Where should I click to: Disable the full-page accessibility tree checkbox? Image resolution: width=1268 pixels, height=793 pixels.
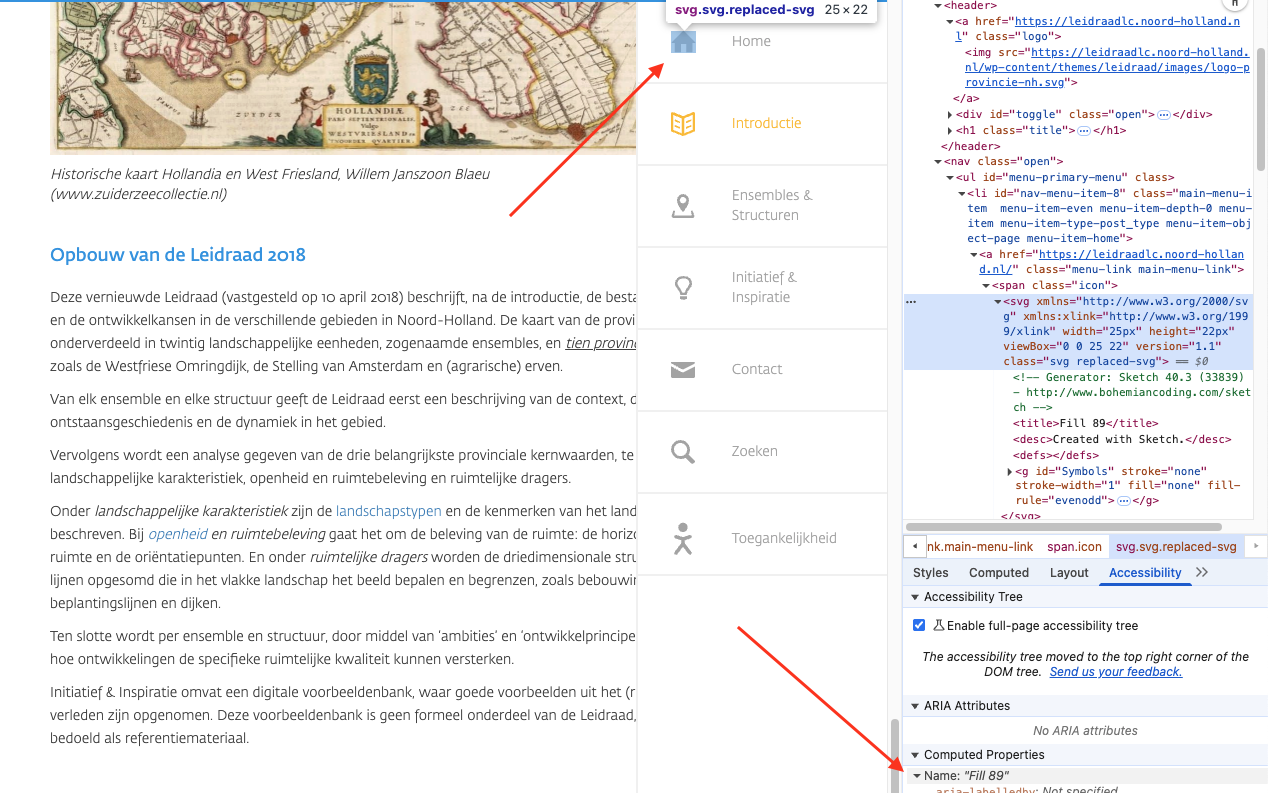[919, 625]
